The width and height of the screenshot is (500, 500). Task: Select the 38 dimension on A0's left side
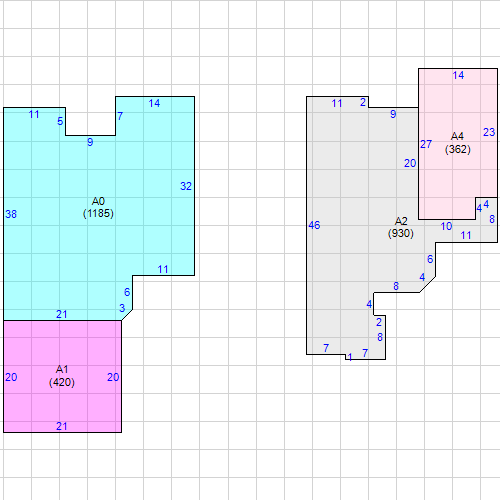pyautogui.click(x=11, y=214)
